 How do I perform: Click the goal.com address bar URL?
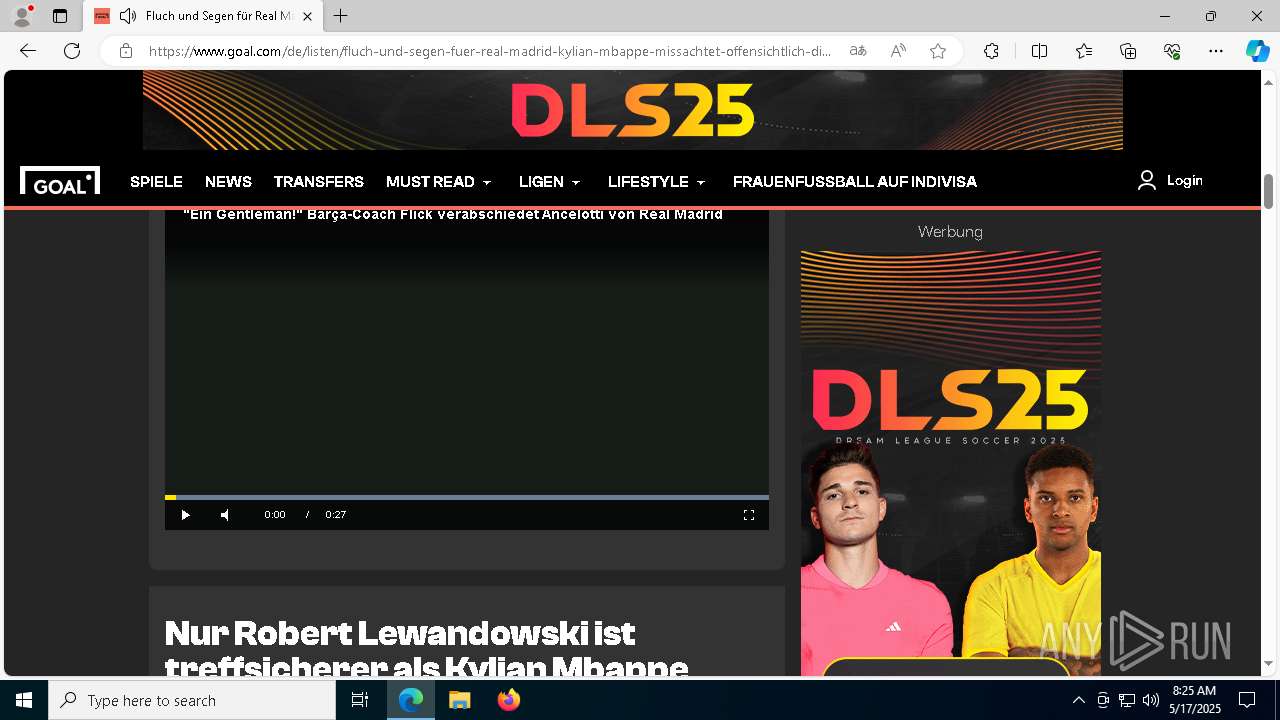pyautogui.click(x=490, y=51)
